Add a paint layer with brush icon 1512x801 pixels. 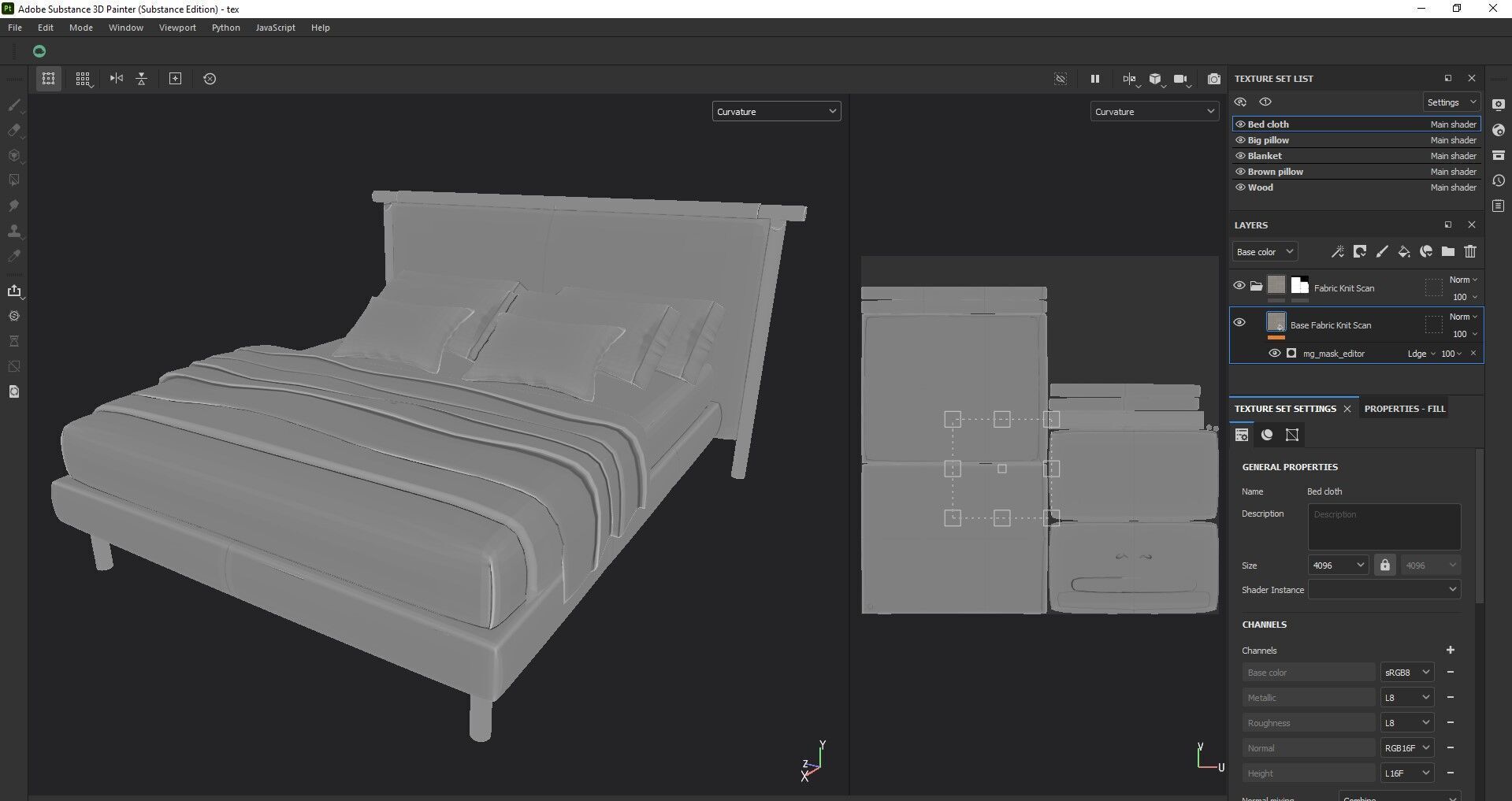(1381, 252)
